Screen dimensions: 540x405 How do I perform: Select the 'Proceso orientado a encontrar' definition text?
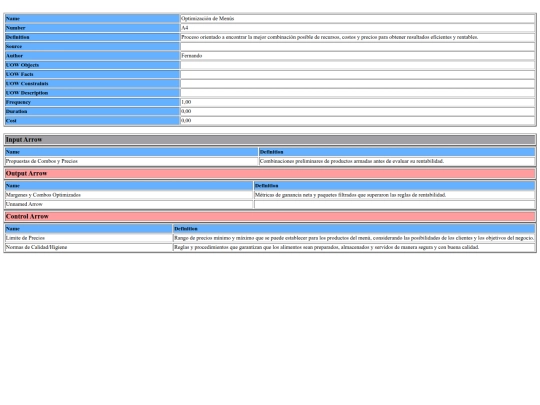(329, 37)
